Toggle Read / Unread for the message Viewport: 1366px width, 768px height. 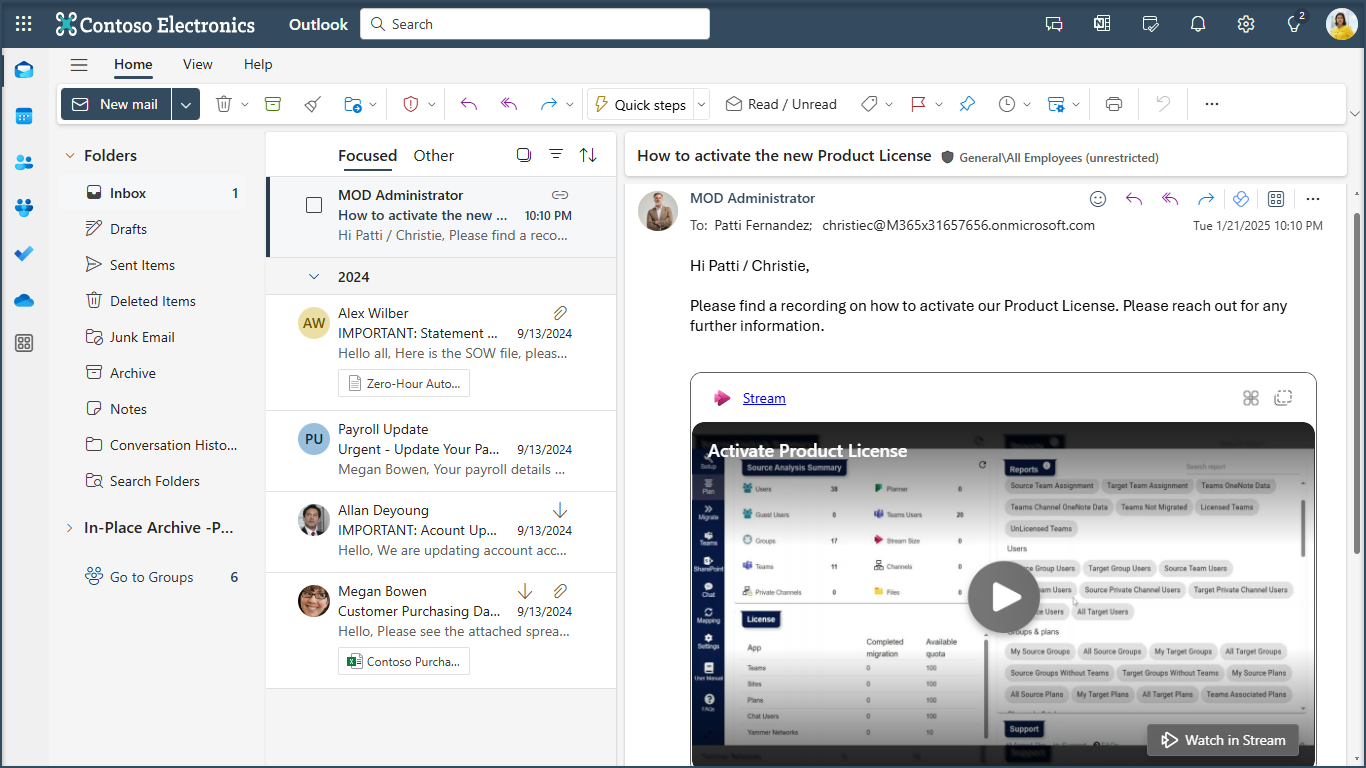click(781, 104)
